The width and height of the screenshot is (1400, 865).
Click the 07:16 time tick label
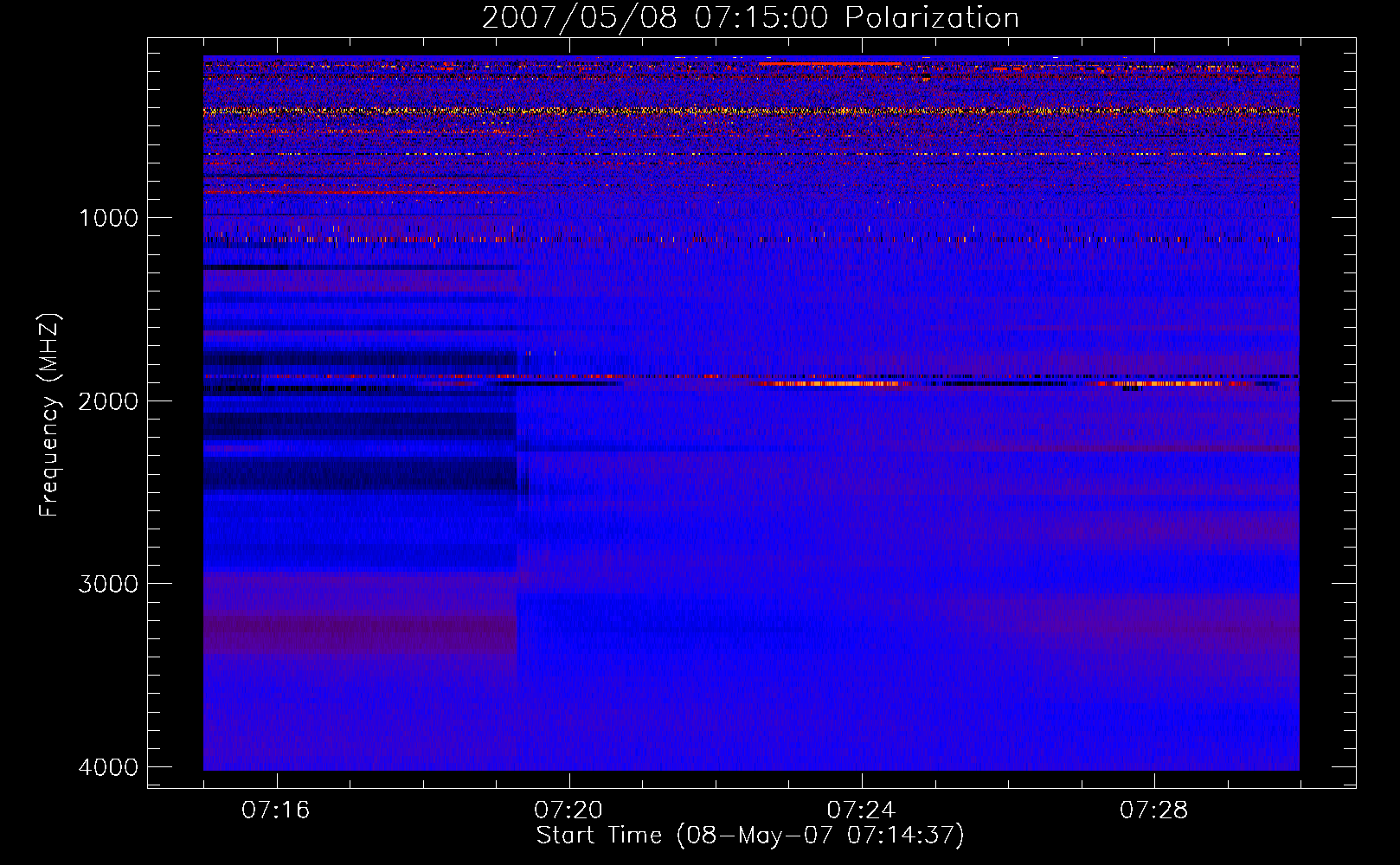(276, 811)
